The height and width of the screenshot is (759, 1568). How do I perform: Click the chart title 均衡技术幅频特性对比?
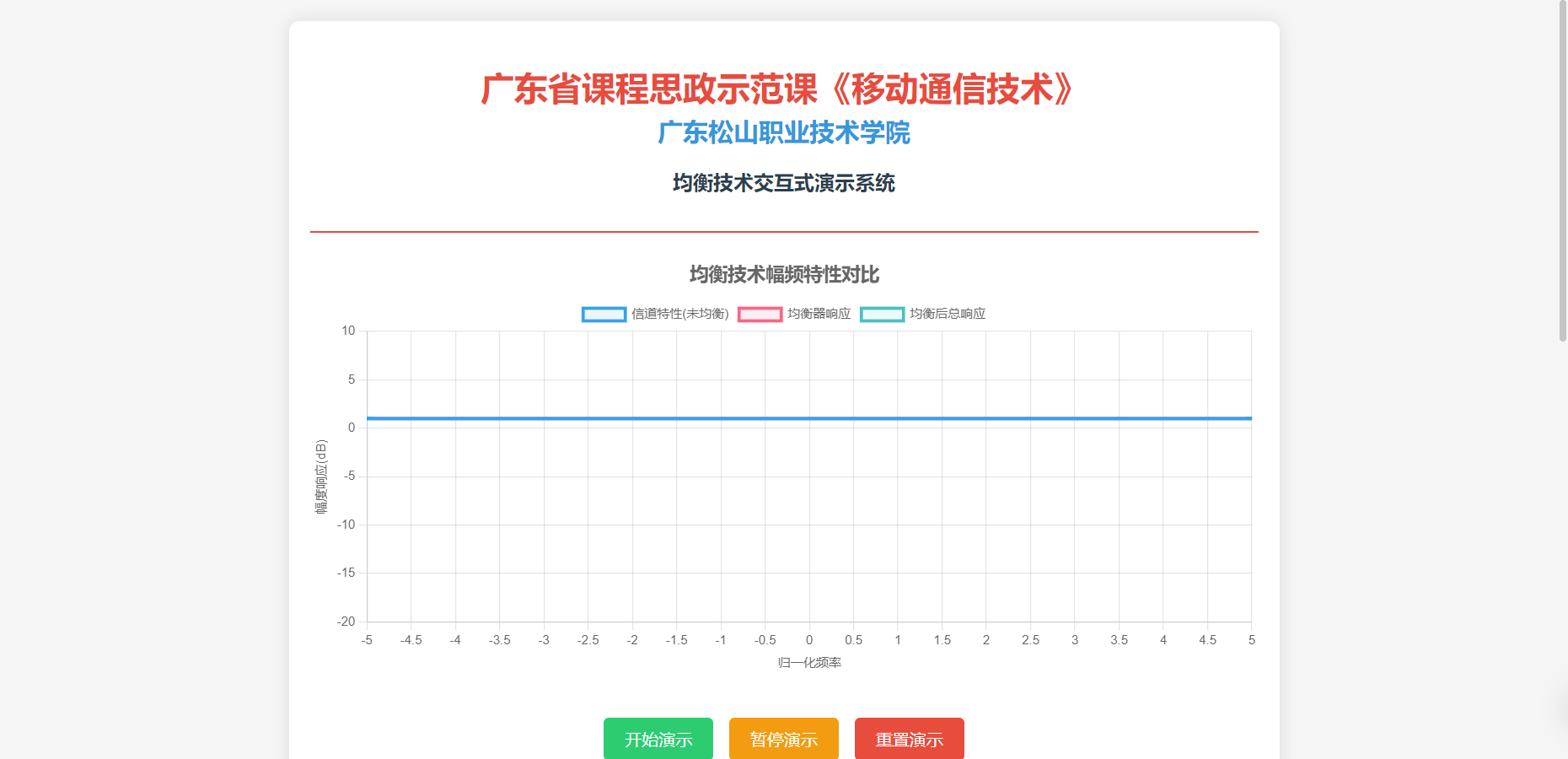tap(783, 275)
